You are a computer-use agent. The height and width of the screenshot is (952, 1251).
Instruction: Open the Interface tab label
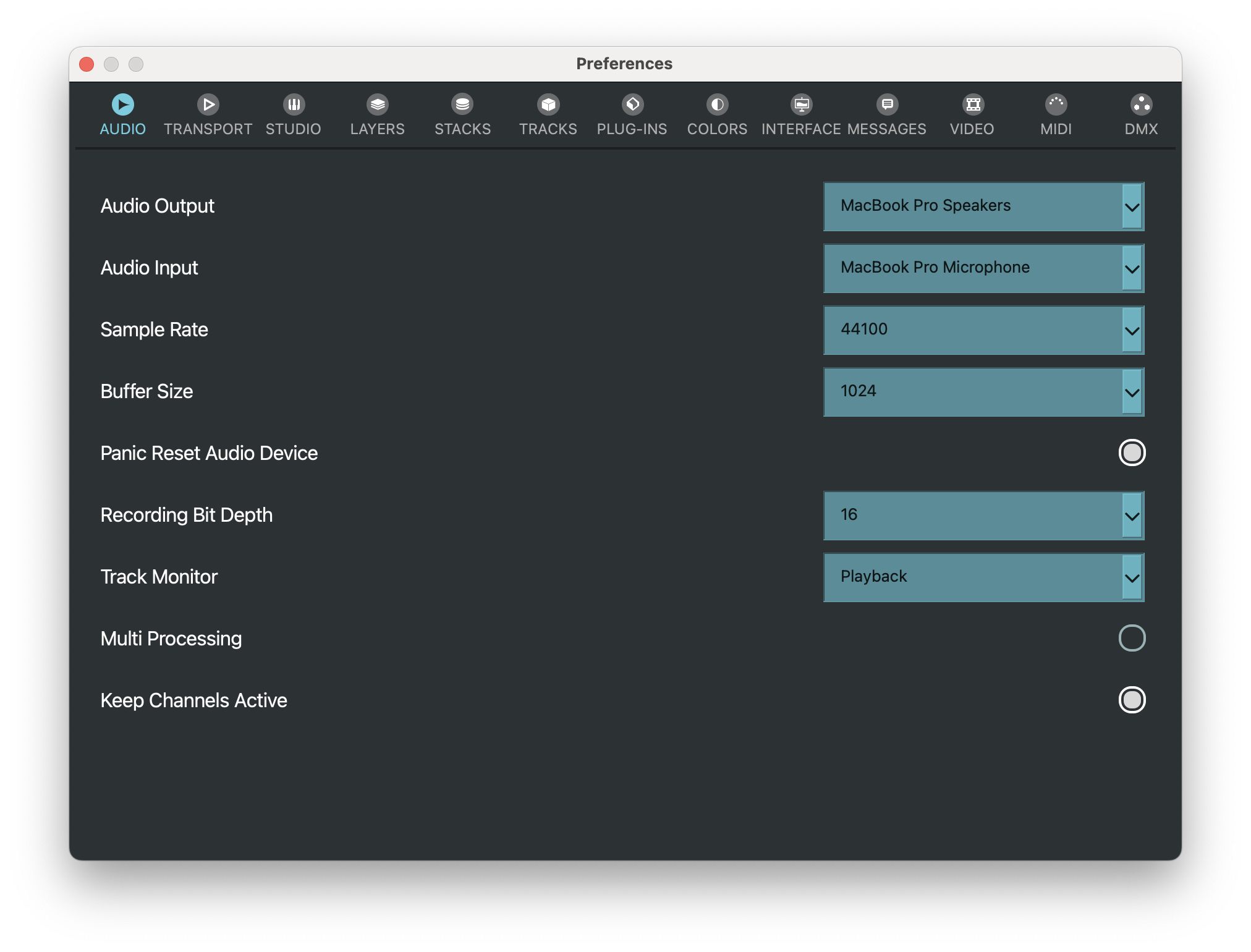click(x=801, y=129)
